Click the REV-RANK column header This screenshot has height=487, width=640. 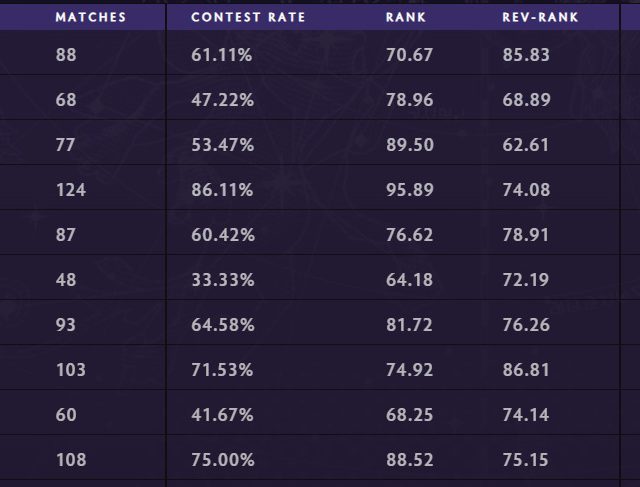click(540, 17)
